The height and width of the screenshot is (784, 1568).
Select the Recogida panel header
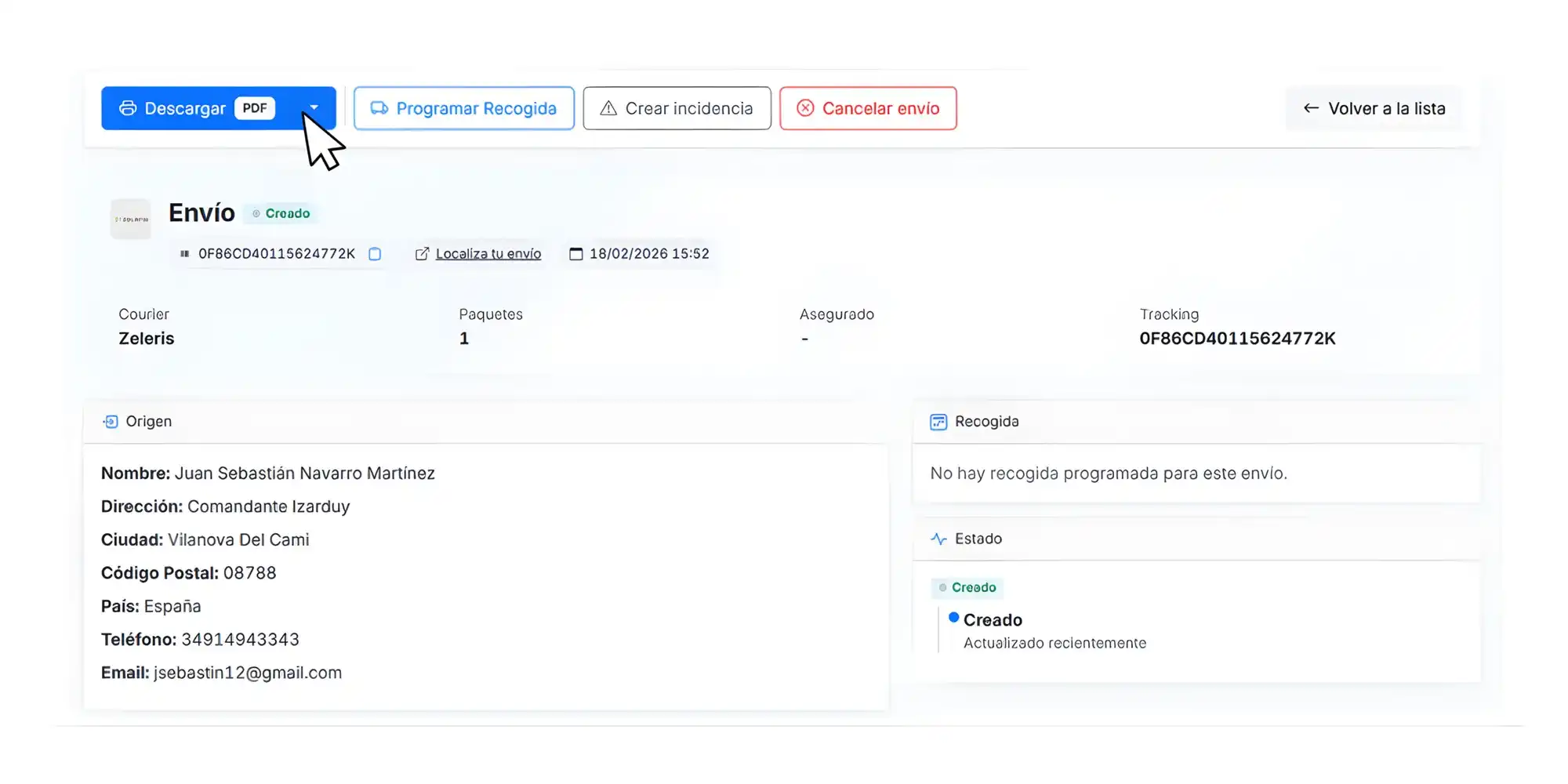point(986,422)
